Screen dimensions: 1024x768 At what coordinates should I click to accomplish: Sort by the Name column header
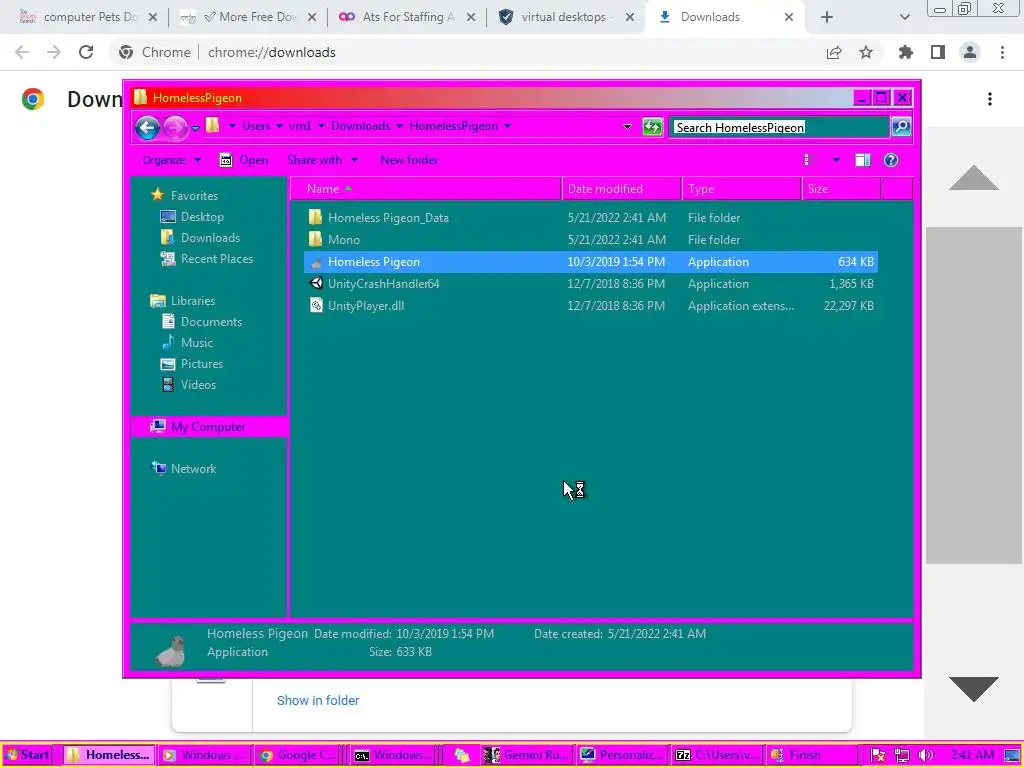(426, 189)
